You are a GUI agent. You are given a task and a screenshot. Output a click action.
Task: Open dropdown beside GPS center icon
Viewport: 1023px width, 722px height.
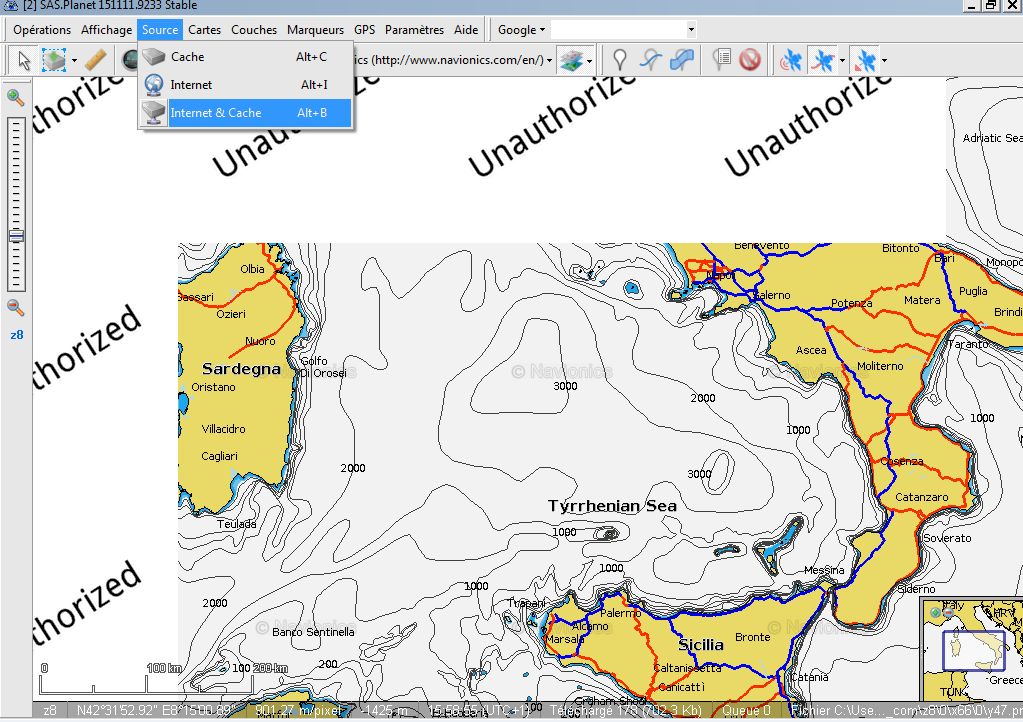pyautogui.click(x=884, y=61)
